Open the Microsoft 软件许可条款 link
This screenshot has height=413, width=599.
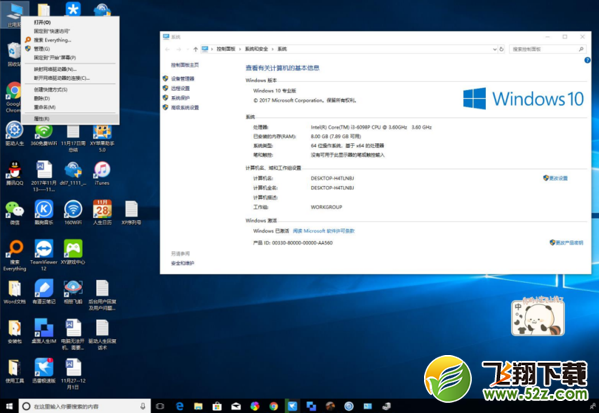(324, 231)
